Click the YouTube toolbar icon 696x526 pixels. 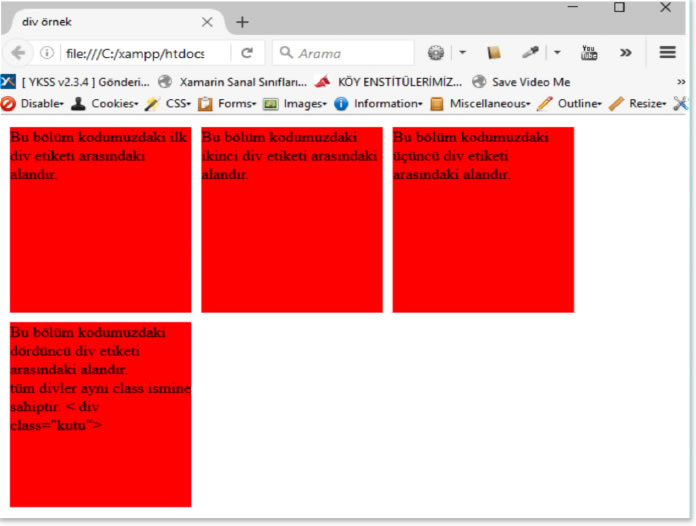[589, 53]
